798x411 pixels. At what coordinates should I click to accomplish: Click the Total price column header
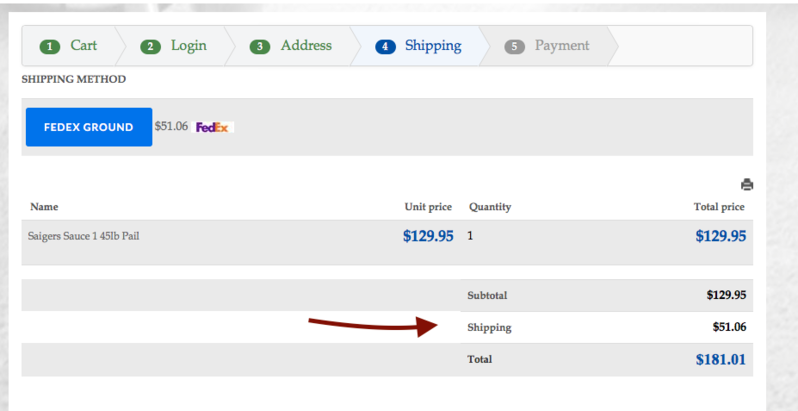click(718, 207)
